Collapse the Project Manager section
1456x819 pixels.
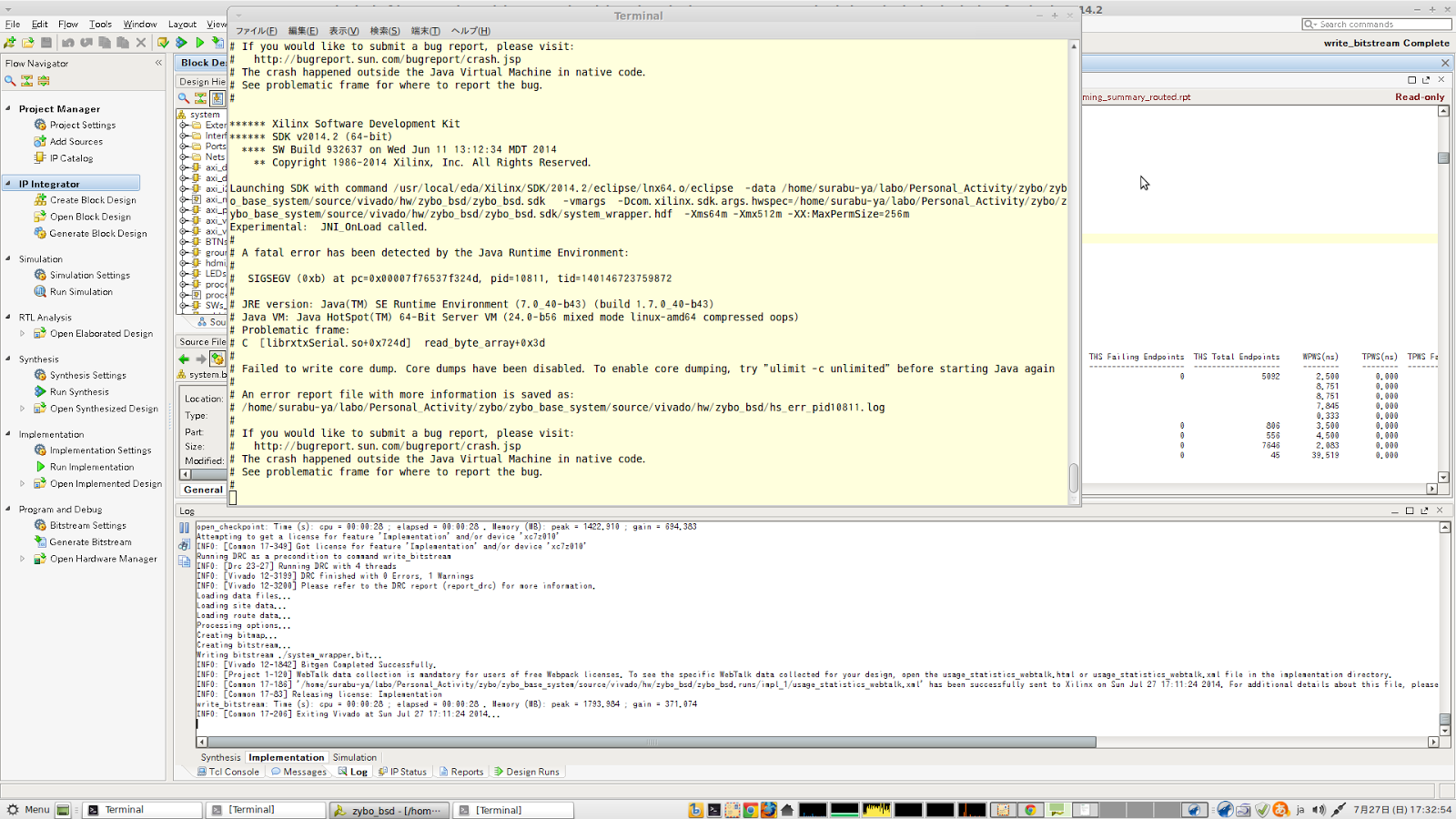coord(9,108)
